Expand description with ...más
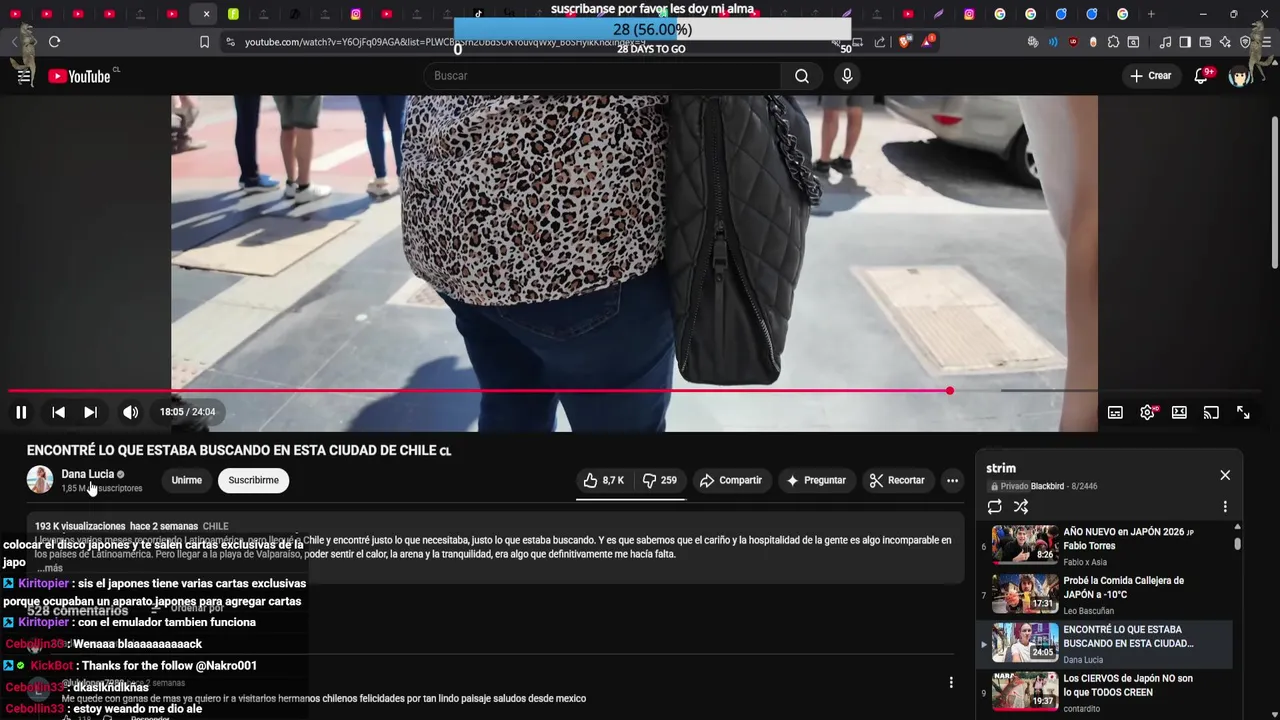The image size is (1280, 720). tap(50, 568)
